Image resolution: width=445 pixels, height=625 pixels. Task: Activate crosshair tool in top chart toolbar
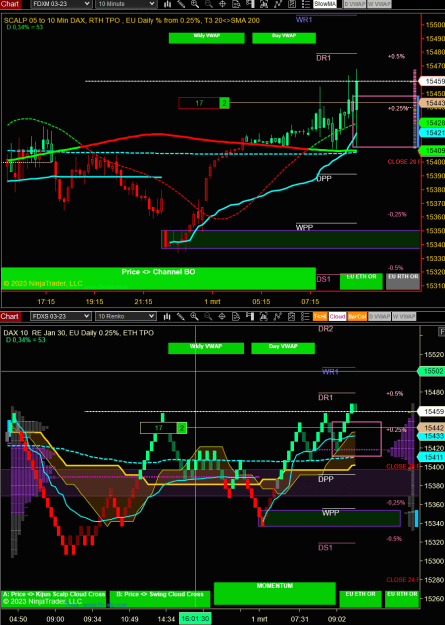pyautogui.click(x=222, y=4)
